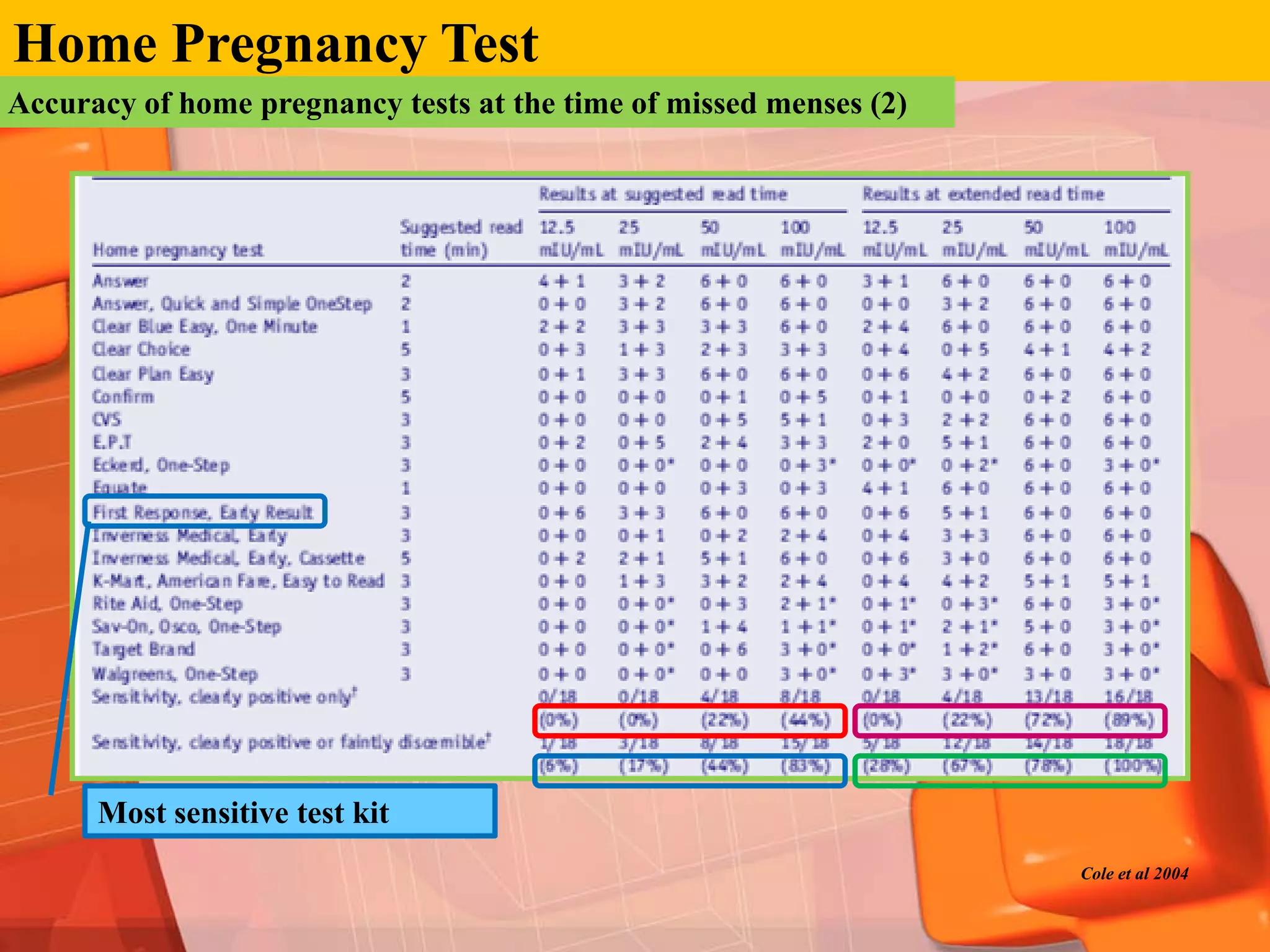Click 'Clear Blue Easy, One Minute' row name
The height and width of the screenshot is (952, 1270).
[x=205, y=327]
